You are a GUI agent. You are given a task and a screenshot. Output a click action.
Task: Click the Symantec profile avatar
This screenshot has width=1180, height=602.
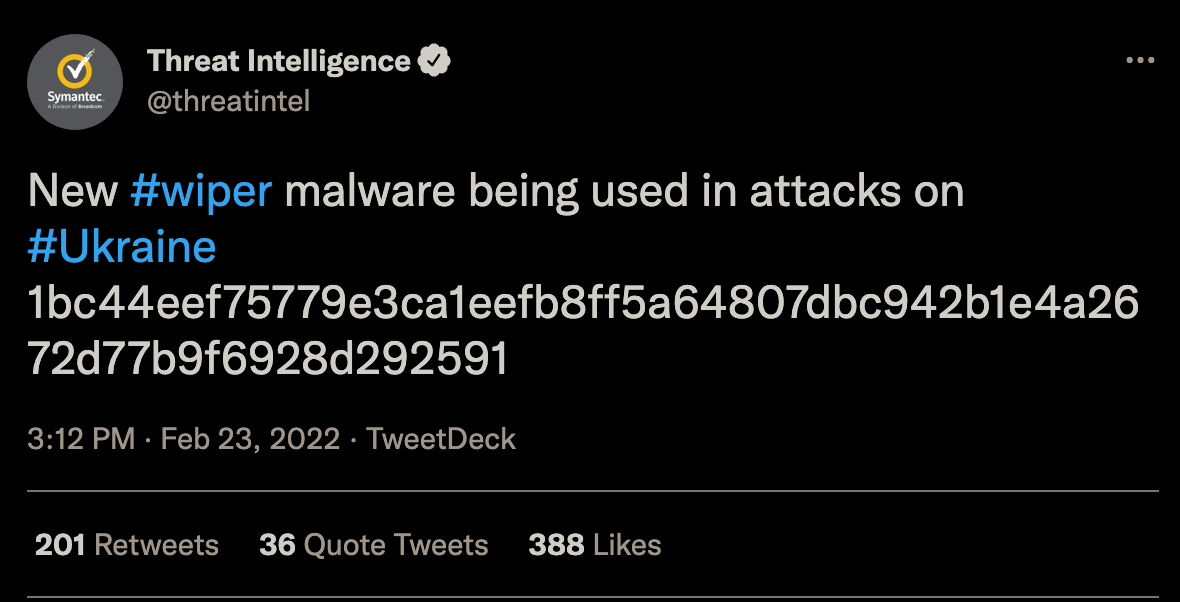tap(75, 81)
